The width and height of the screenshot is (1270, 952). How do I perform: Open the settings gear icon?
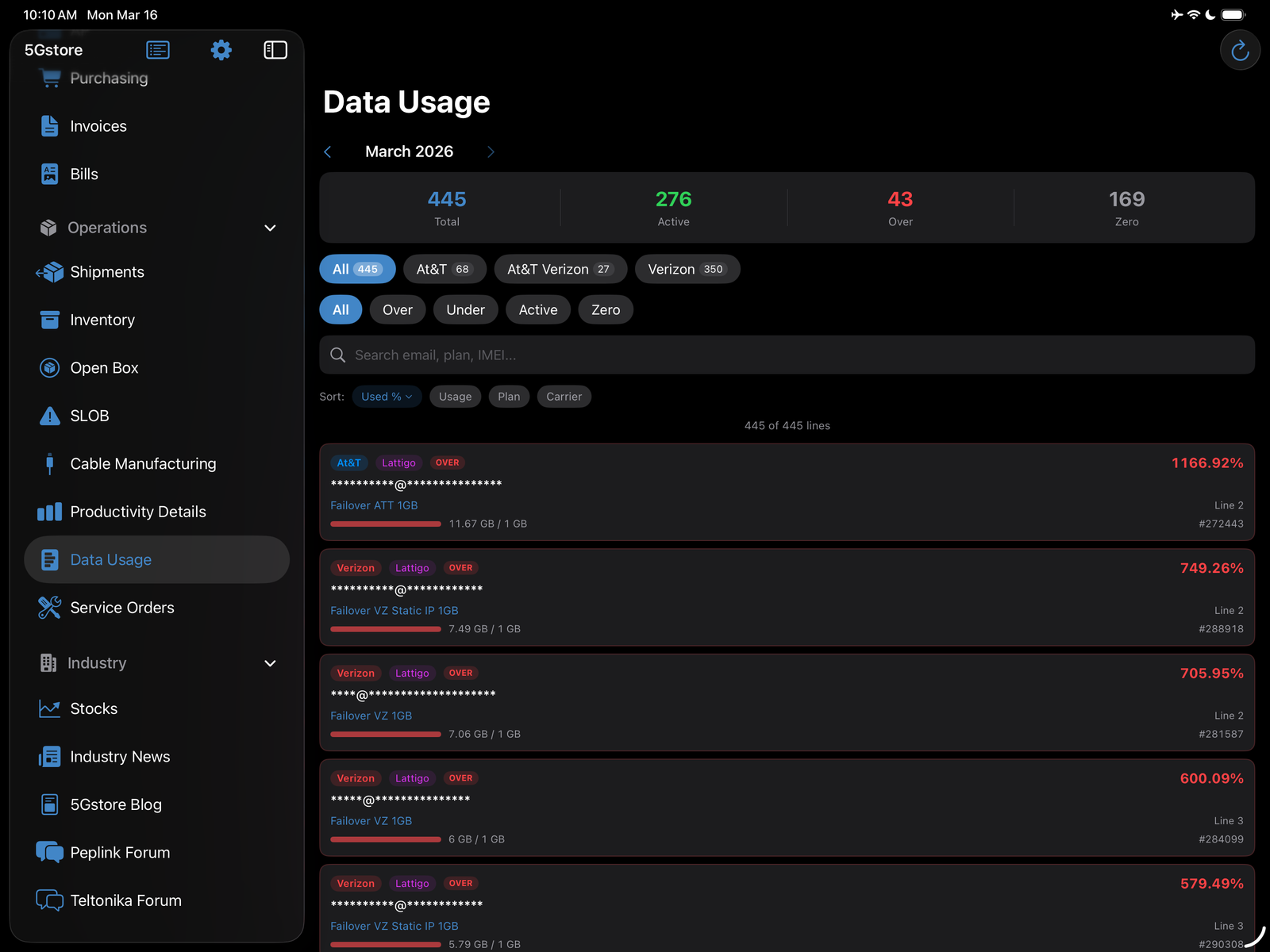[x=221, y=50]
